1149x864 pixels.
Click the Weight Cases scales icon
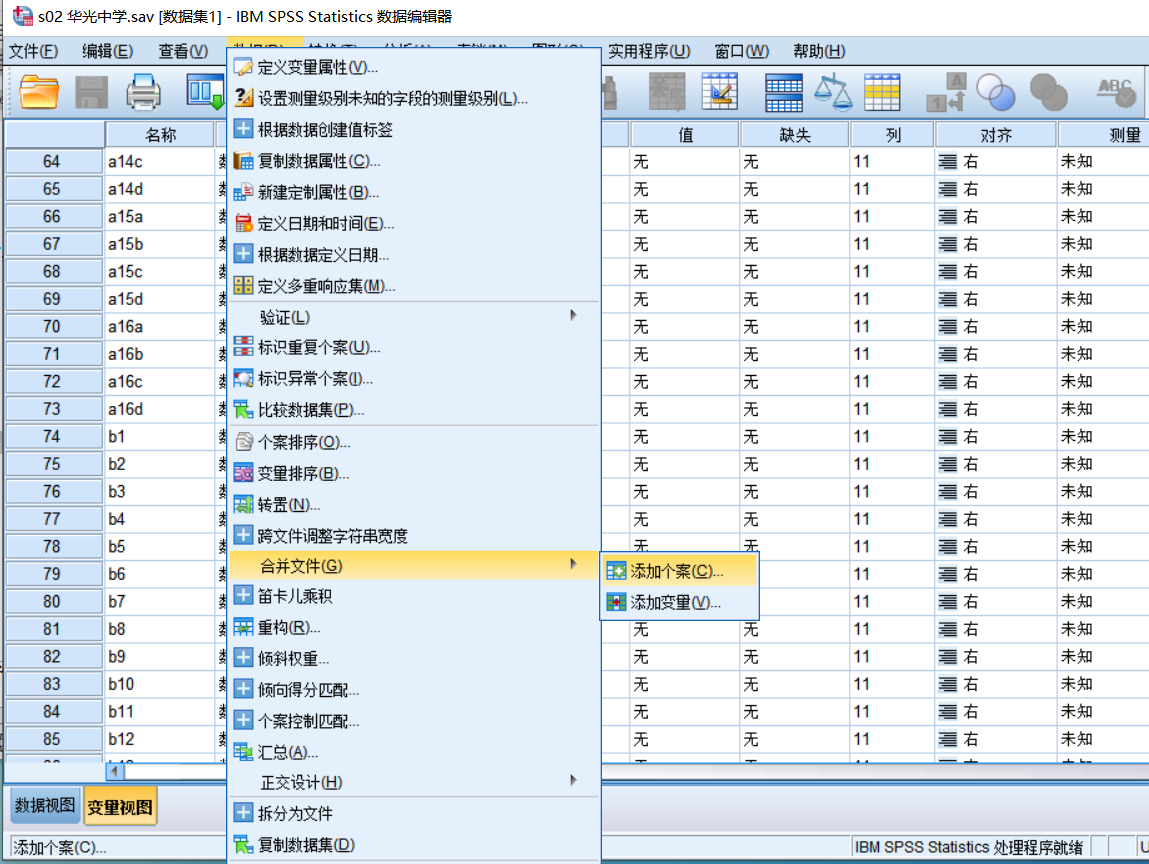833,92
